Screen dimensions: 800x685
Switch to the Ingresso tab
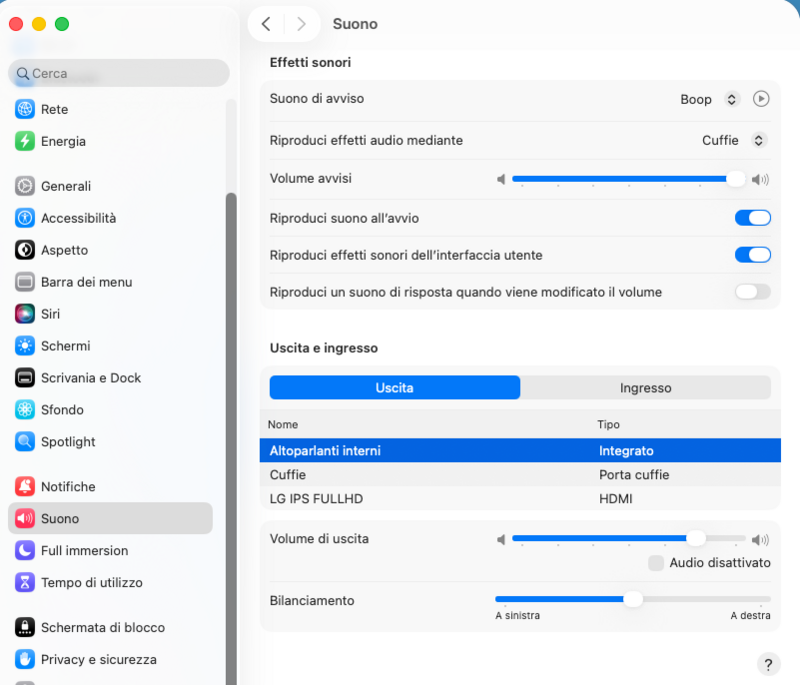(645, 388)
